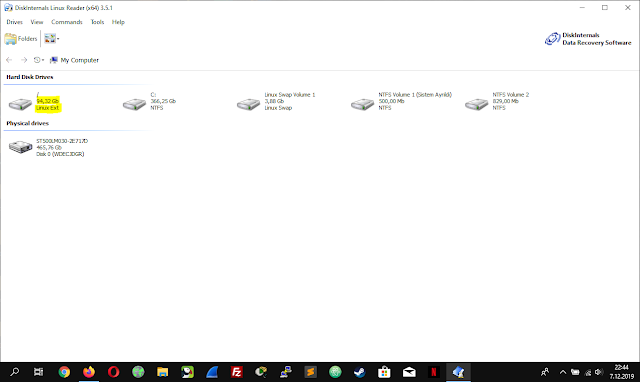Click the Linux Reader taskbar icon
640x382 pixels.
(x=458, y=372)
